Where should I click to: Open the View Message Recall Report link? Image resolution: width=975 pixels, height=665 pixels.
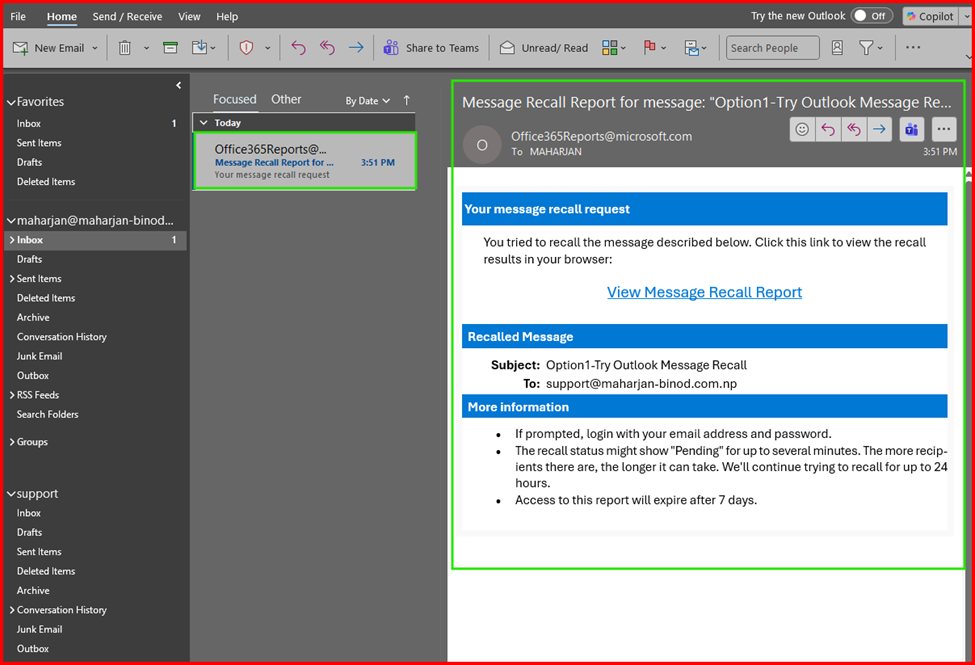pos(704,292)
